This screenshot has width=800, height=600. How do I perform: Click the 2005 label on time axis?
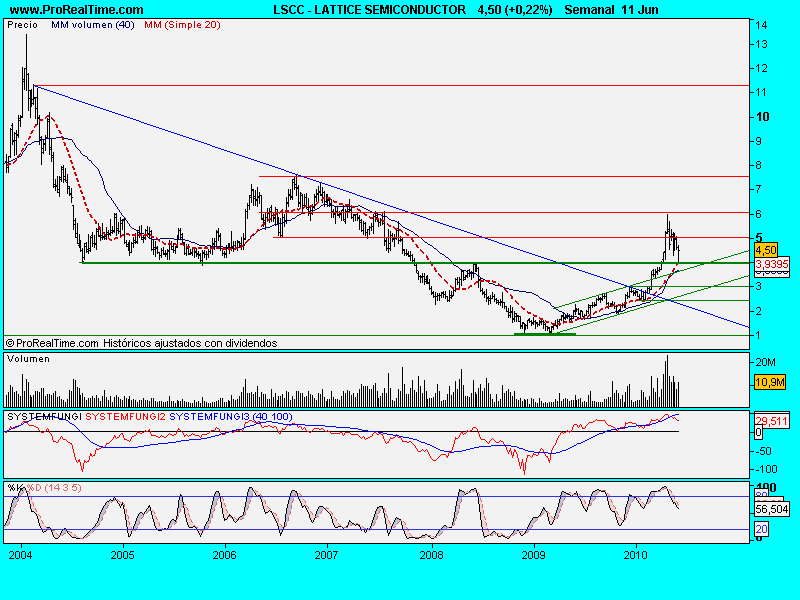[122, 555]
